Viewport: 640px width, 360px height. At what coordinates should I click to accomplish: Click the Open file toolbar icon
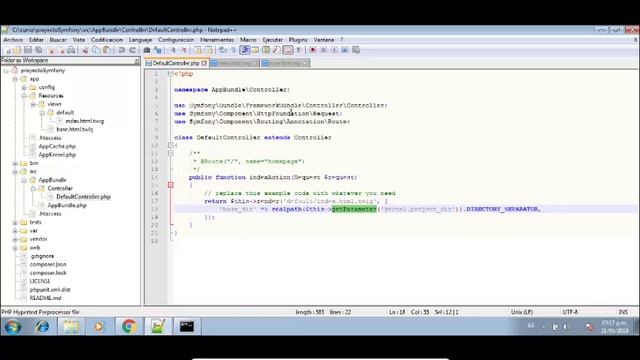tap(17, 50)
